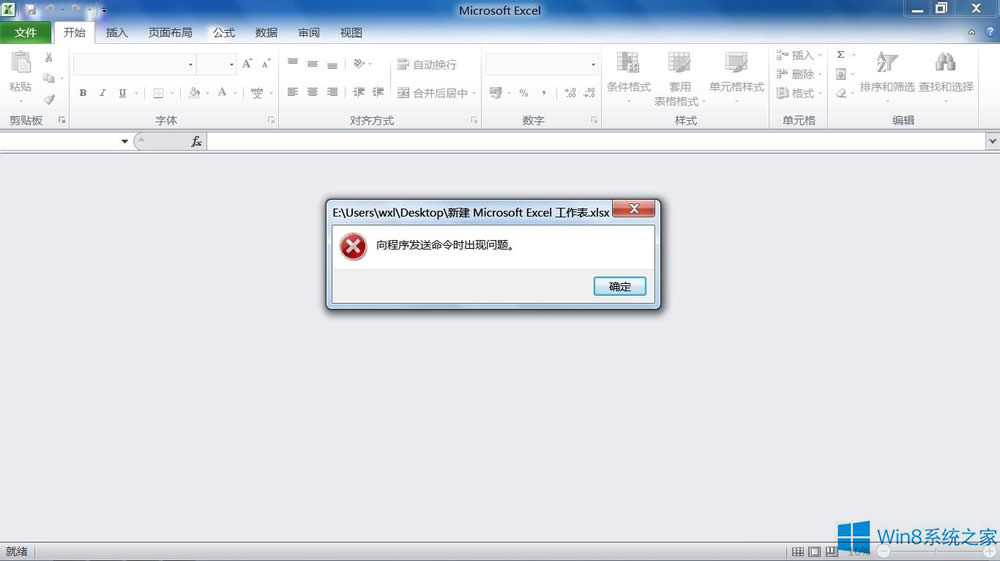Click the middle align icon
Image resolution: width=1000 pixels, height=561 pixels.
(312, 64)
